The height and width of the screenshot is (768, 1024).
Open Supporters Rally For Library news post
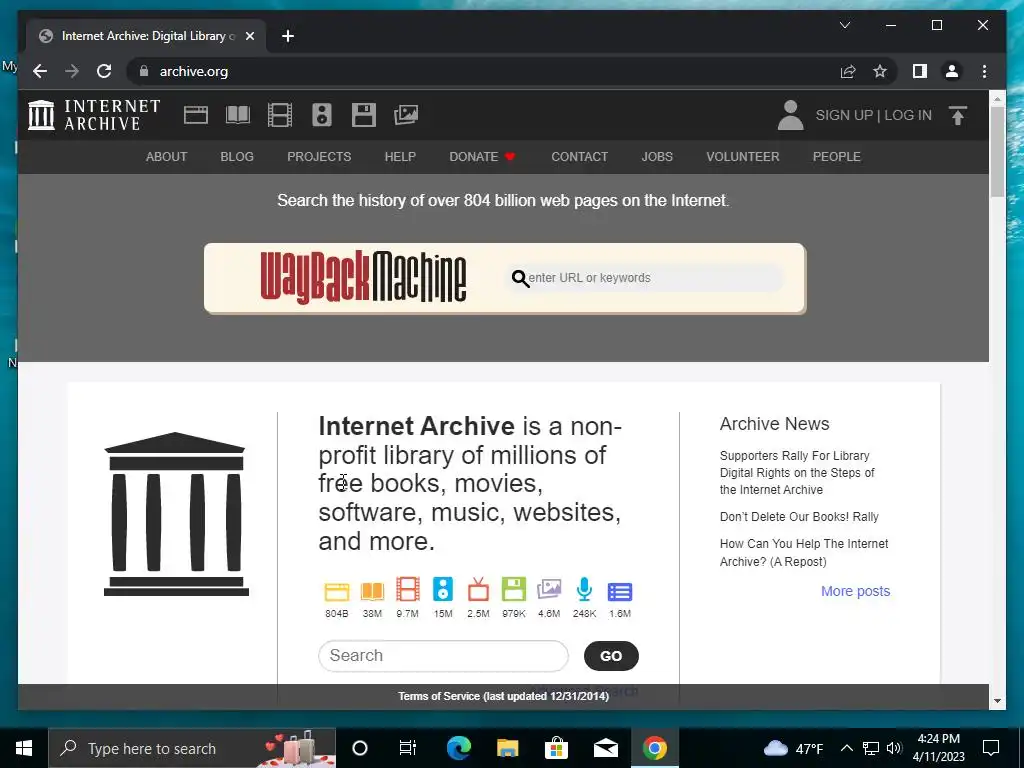coord(797,472)
